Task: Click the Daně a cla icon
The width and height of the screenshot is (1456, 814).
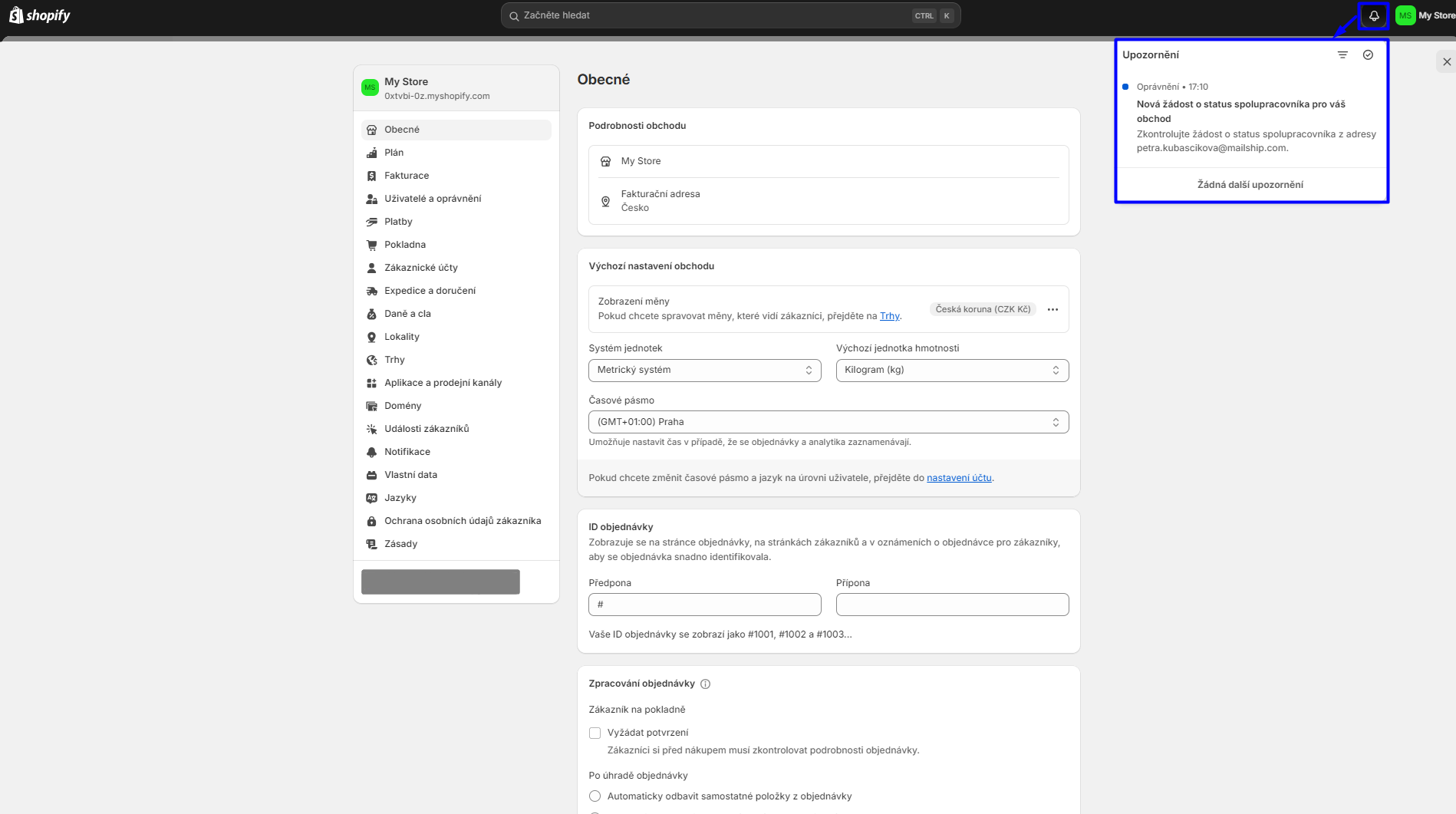Action: point(372,314)
